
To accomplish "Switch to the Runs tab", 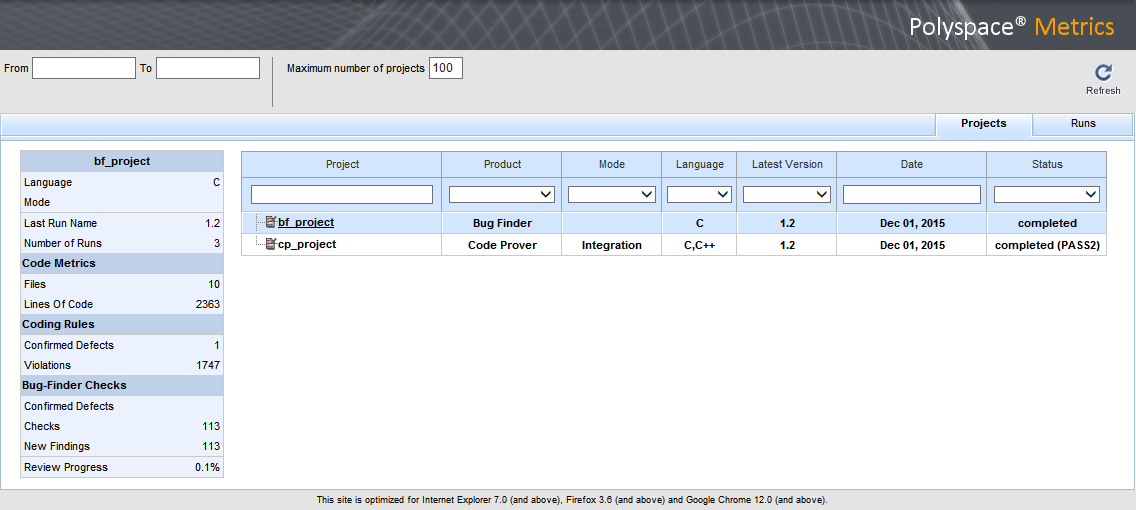I will click(x=1083, y=124).
